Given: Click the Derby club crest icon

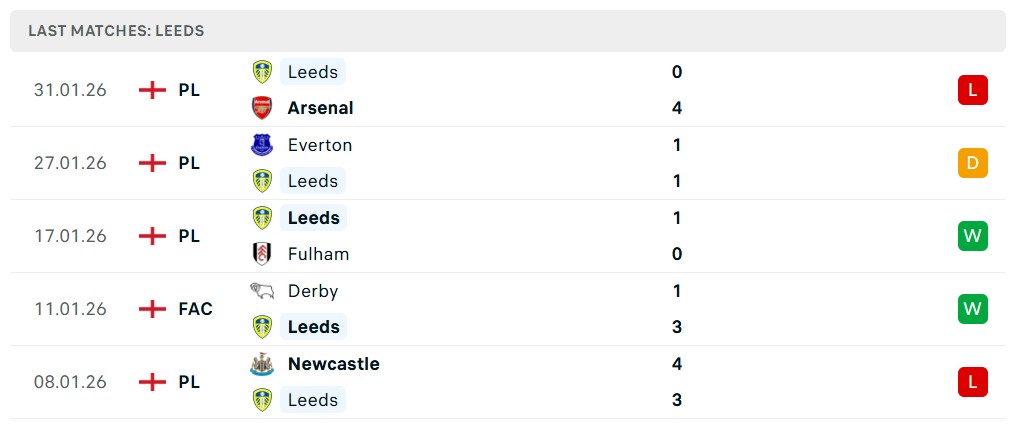Looking at the screenshot, I should tap(262, 291).
